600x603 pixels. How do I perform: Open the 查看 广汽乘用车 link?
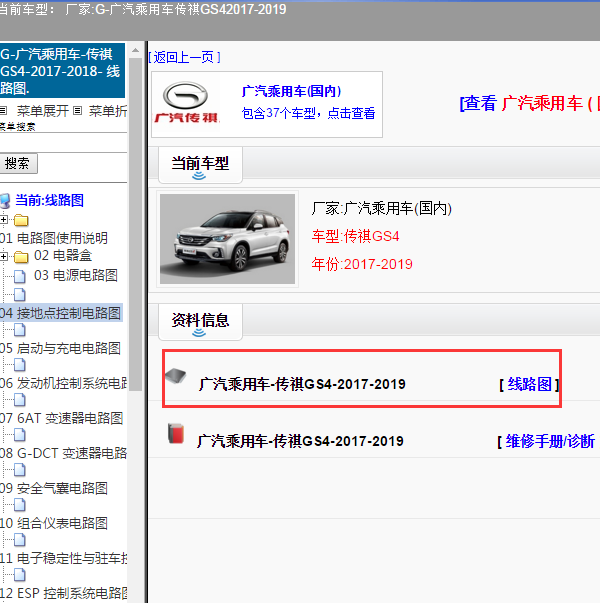tap(530, 103)
